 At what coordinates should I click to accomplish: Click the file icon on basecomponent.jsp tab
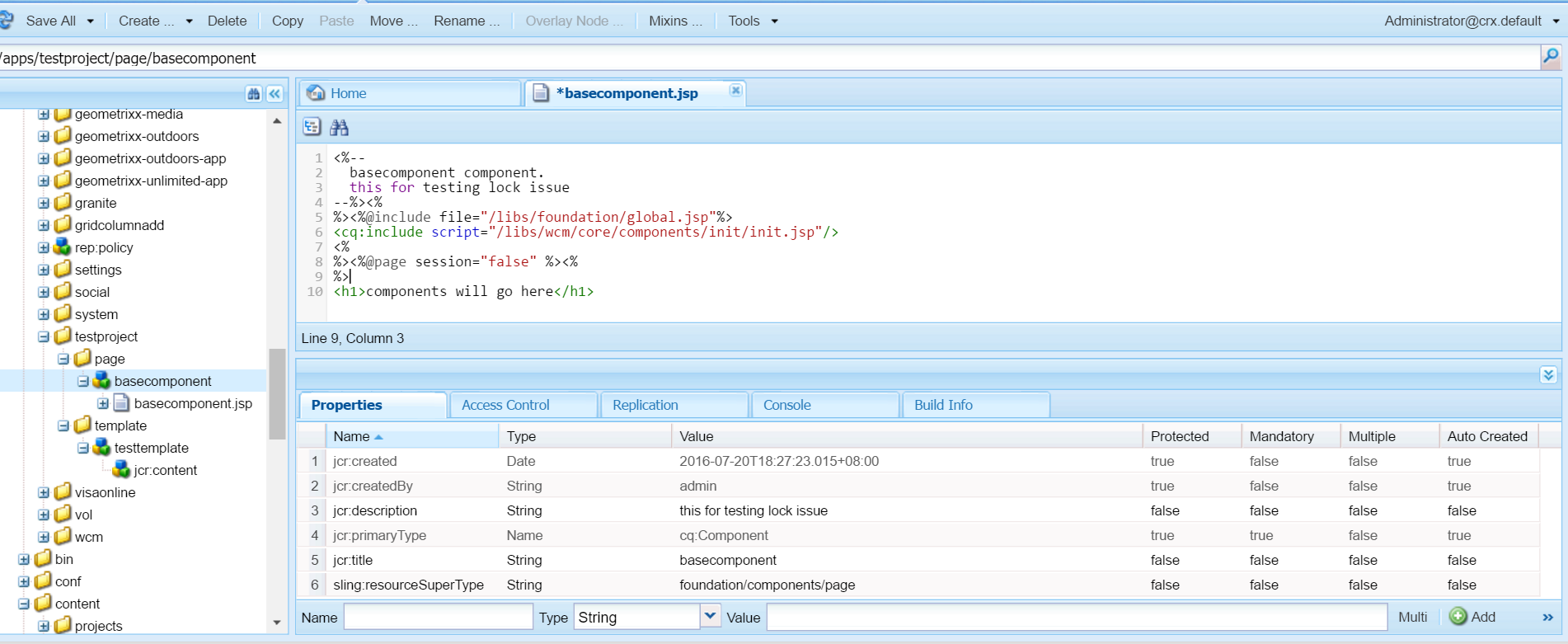pos(541,93)
